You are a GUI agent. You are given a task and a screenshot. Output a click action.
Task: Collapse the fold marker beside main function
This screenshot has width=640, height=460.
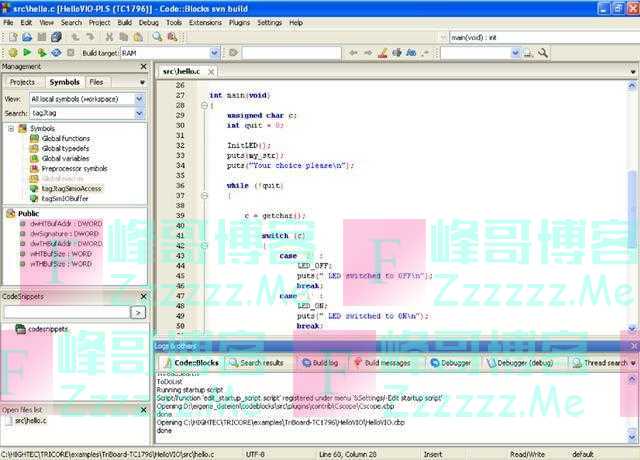click(x=203, y=105)
